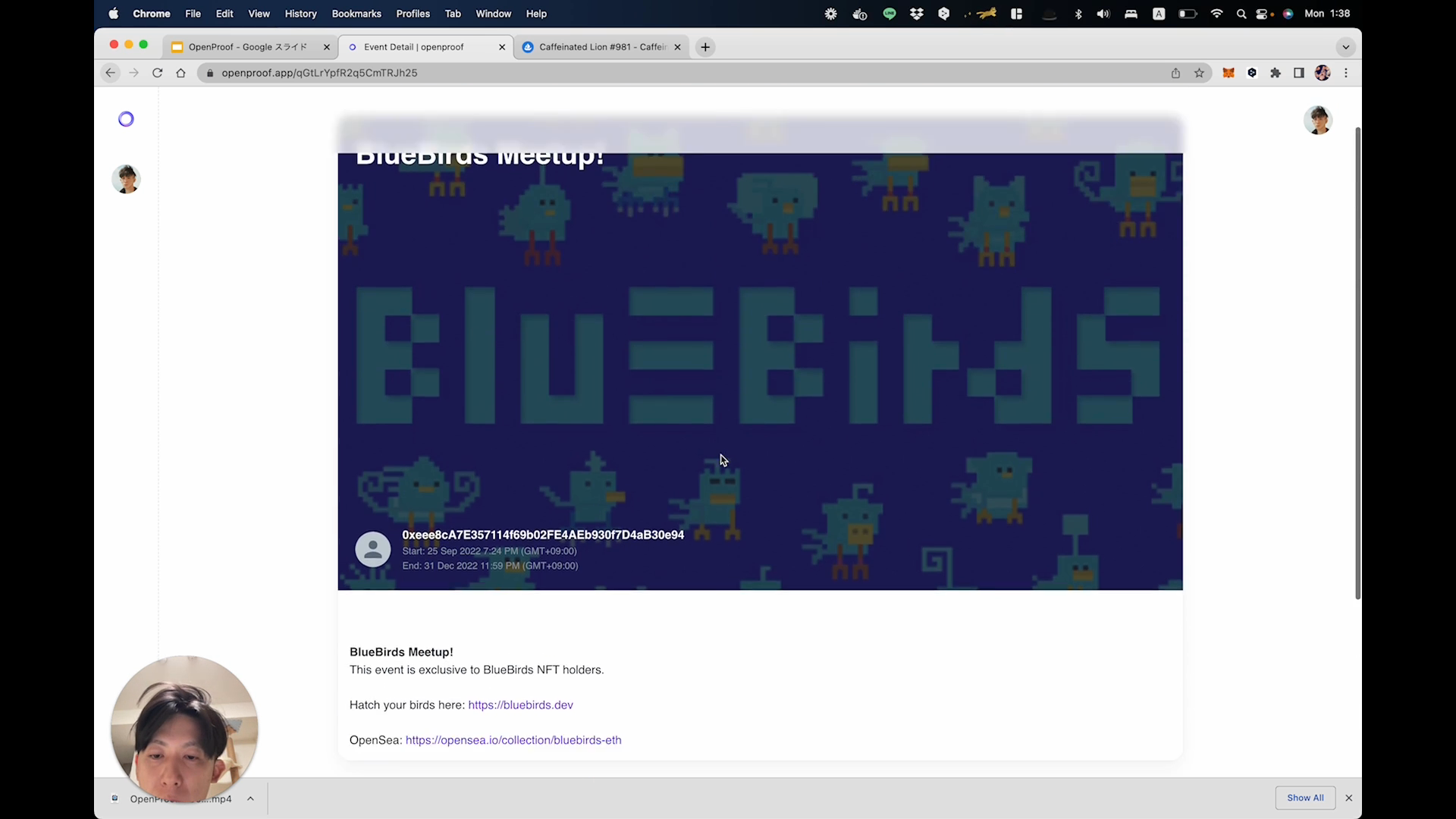Click the event organizer gray avatar icon

(x=373, y=550)
